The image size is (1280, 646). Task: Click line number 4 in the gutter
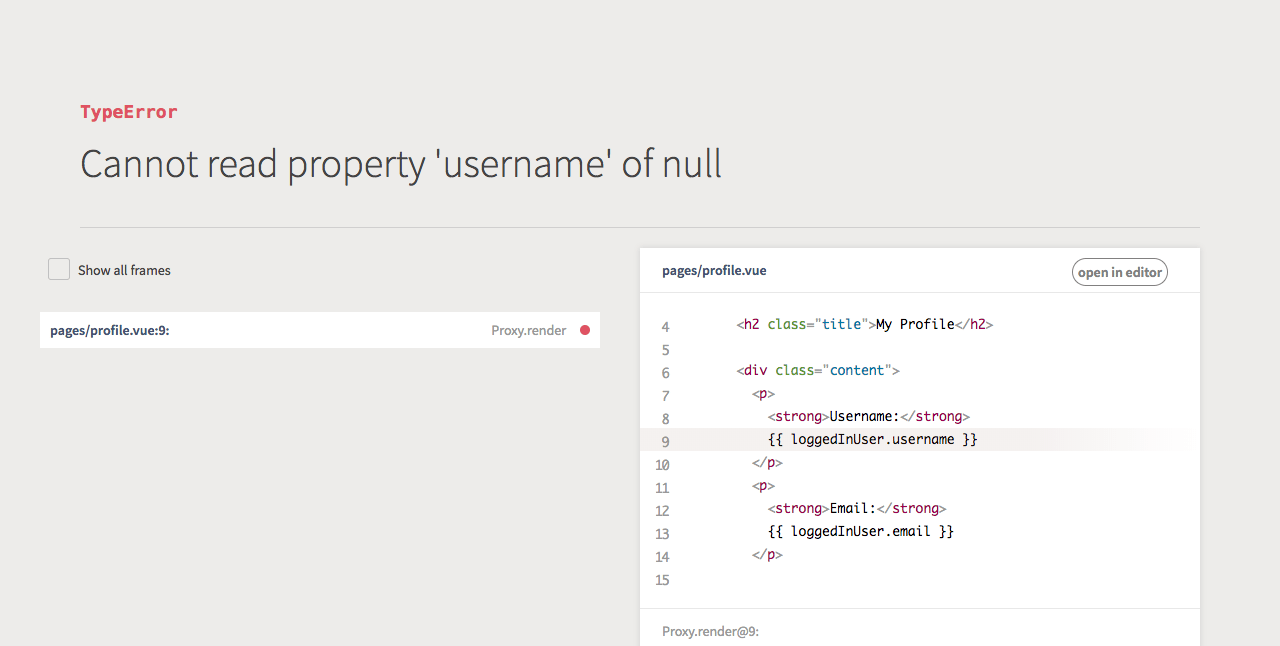click(665, 327)
